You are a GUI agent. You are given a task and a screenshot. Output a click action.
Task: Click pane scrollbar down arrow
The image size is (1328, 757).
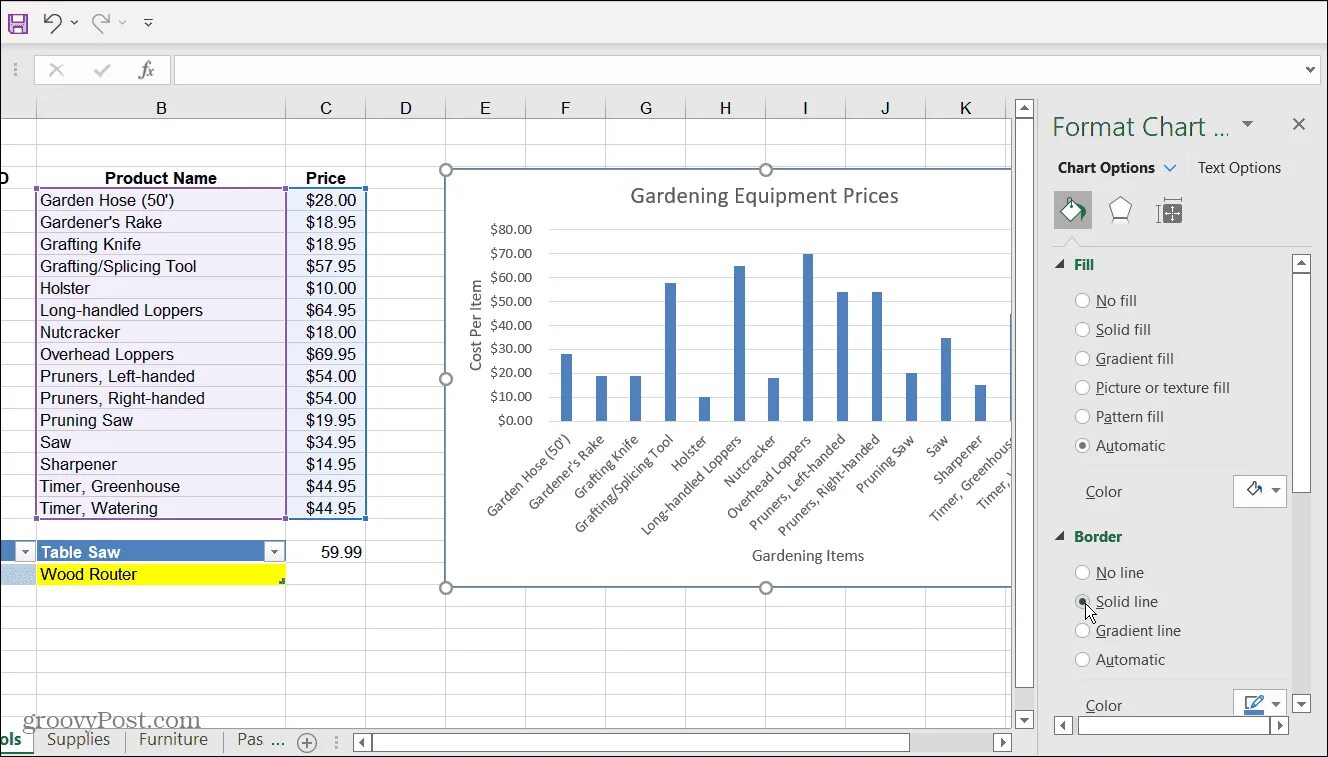click(x=1301, y=704)
